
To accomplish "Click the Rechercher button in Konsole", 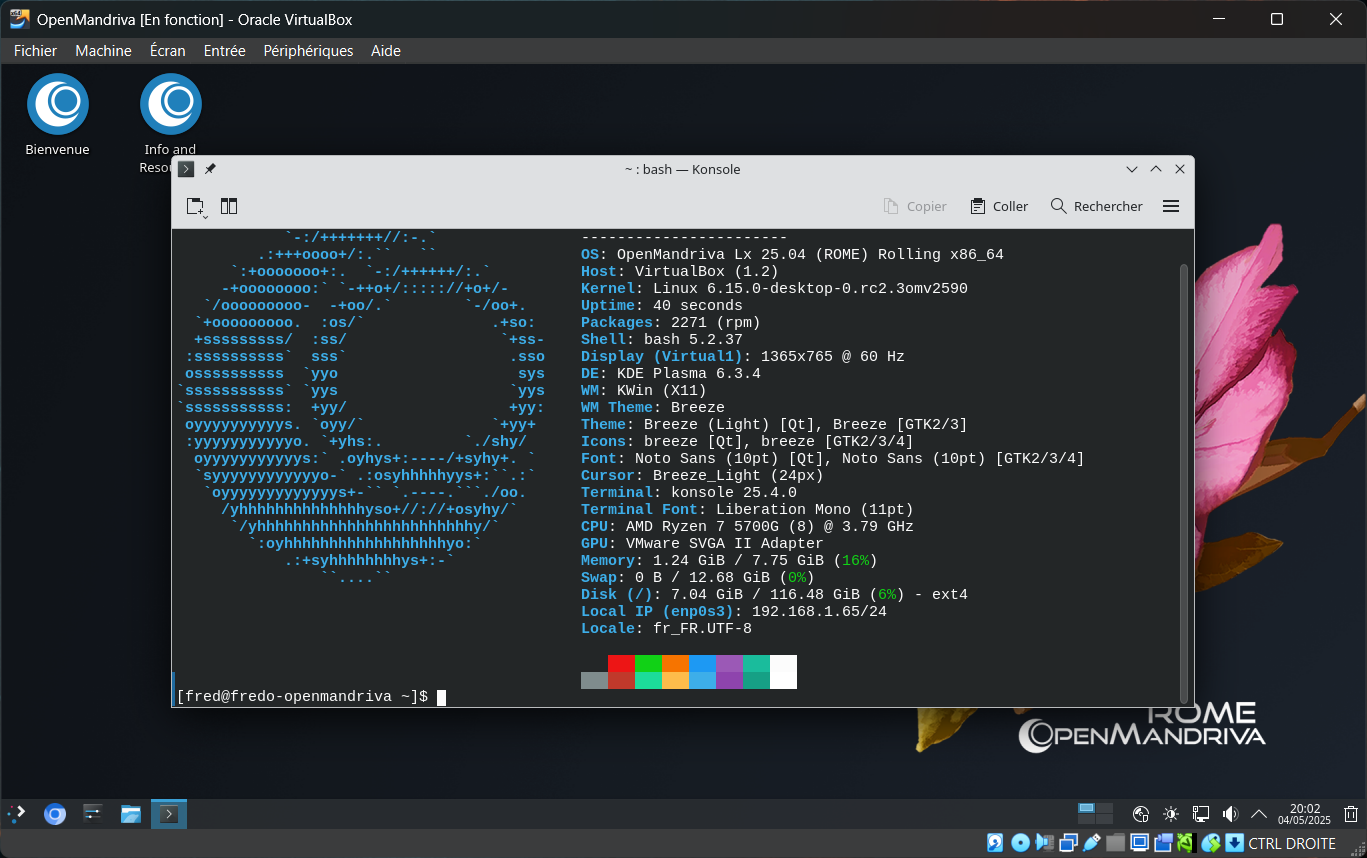I will tap(1097, 206).
